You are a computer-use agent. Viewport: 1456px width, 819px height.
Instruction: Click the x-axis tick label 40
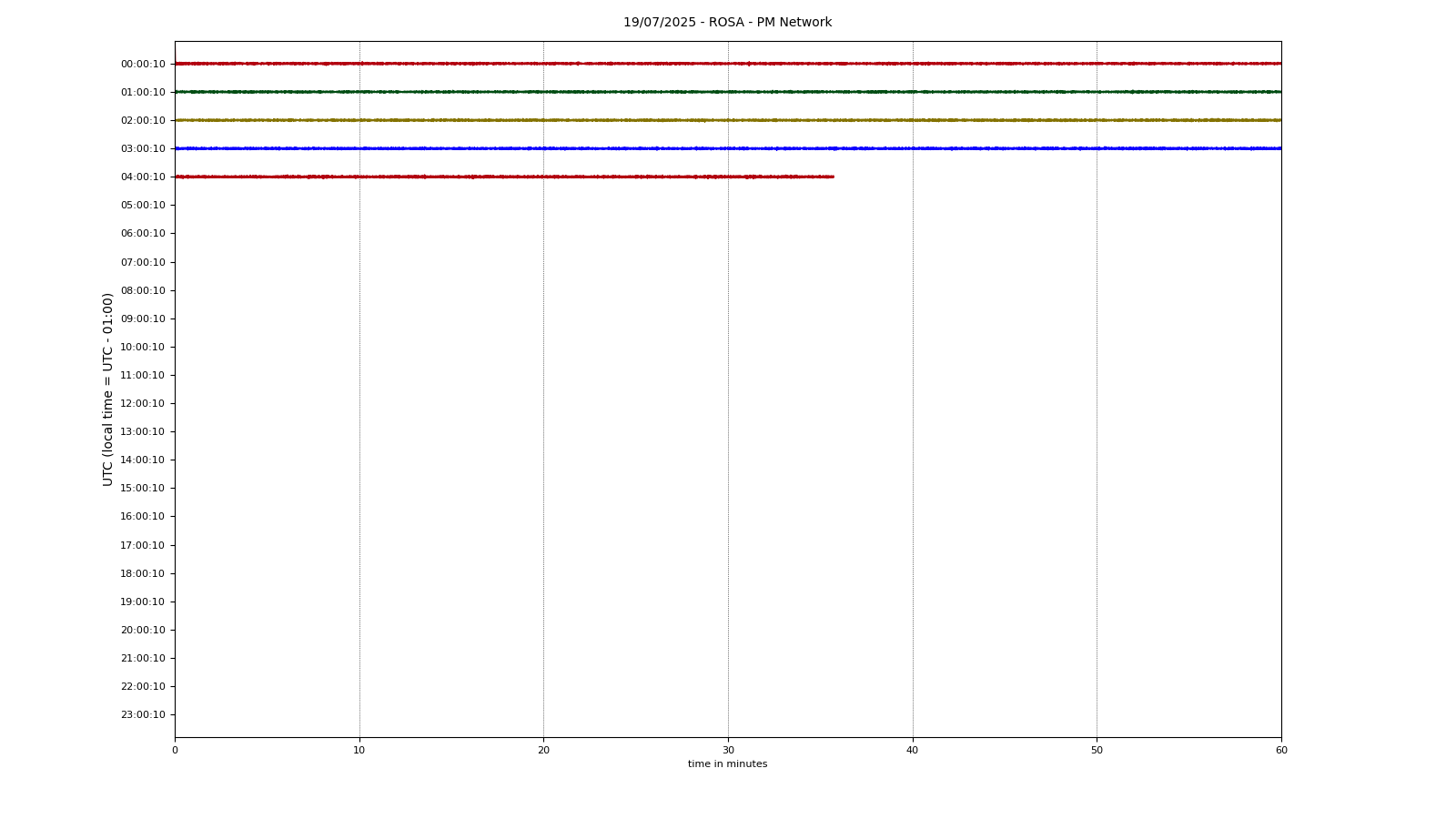point(913,750)
